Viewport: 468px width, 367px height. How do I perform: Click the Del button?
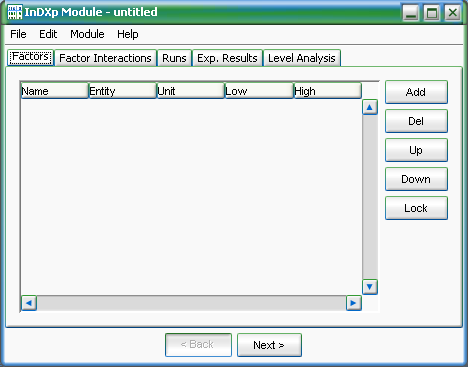coord(416,121)
